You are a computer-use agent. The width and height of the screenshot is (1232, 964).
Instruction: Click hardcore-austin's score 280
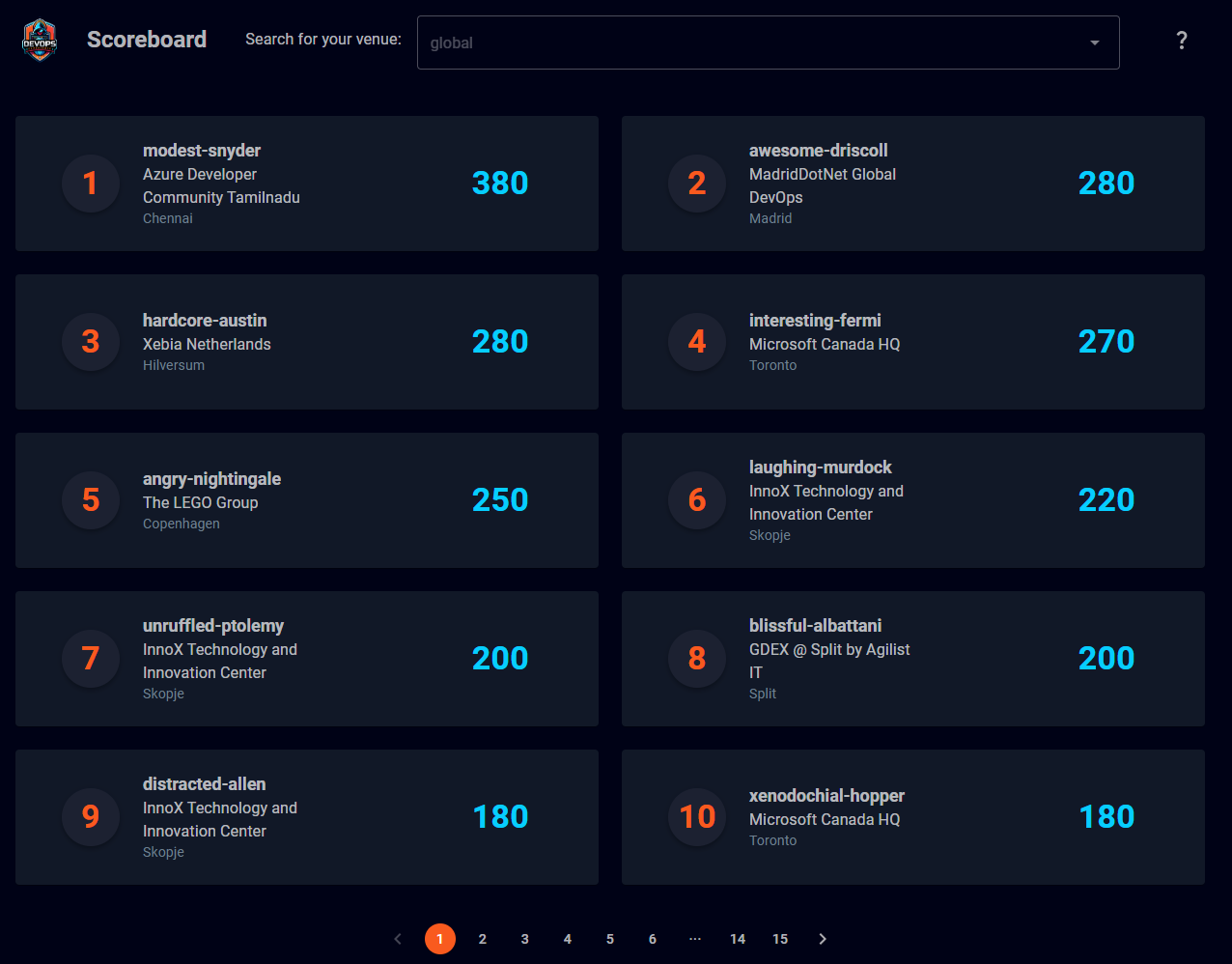pos(500,342)
